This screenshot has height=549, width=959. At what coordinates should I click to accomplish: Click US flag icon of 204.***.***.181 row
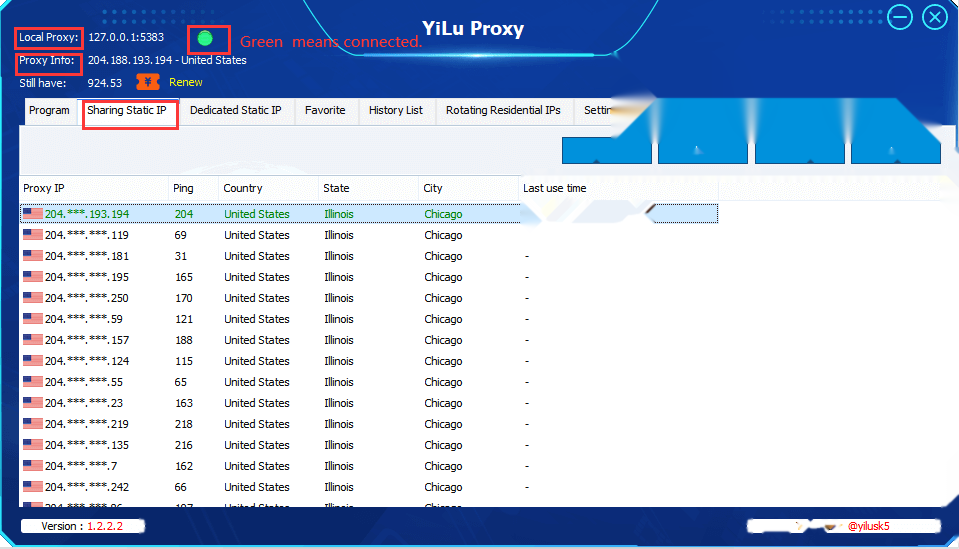click(33, 256)
